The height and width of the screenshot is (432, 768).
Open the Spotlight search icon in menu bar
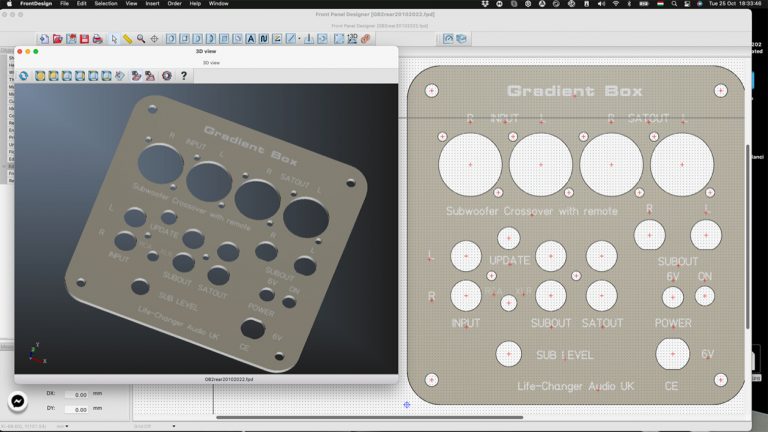coord(674,3)
